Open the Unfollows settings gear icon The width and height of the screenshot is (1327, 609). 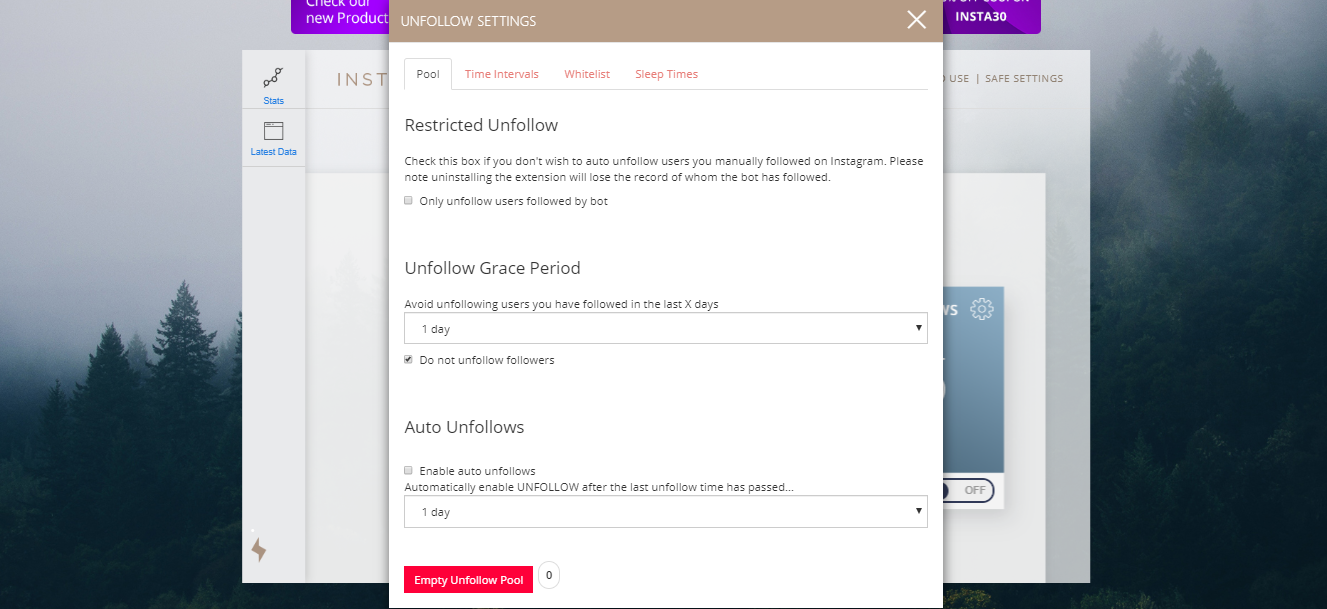(981, 308)
